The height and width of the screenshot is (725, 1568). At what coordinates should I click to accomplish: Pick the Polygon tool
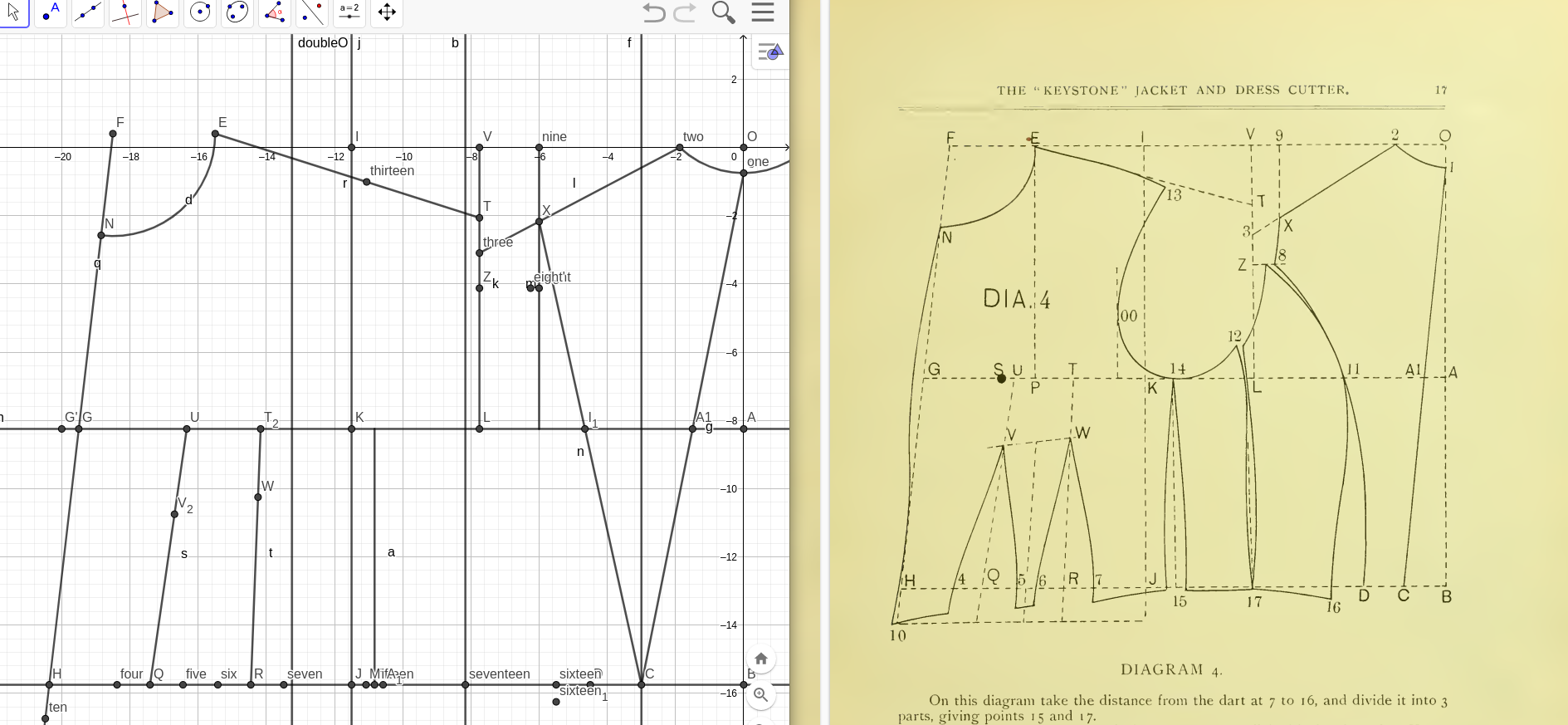163,12
